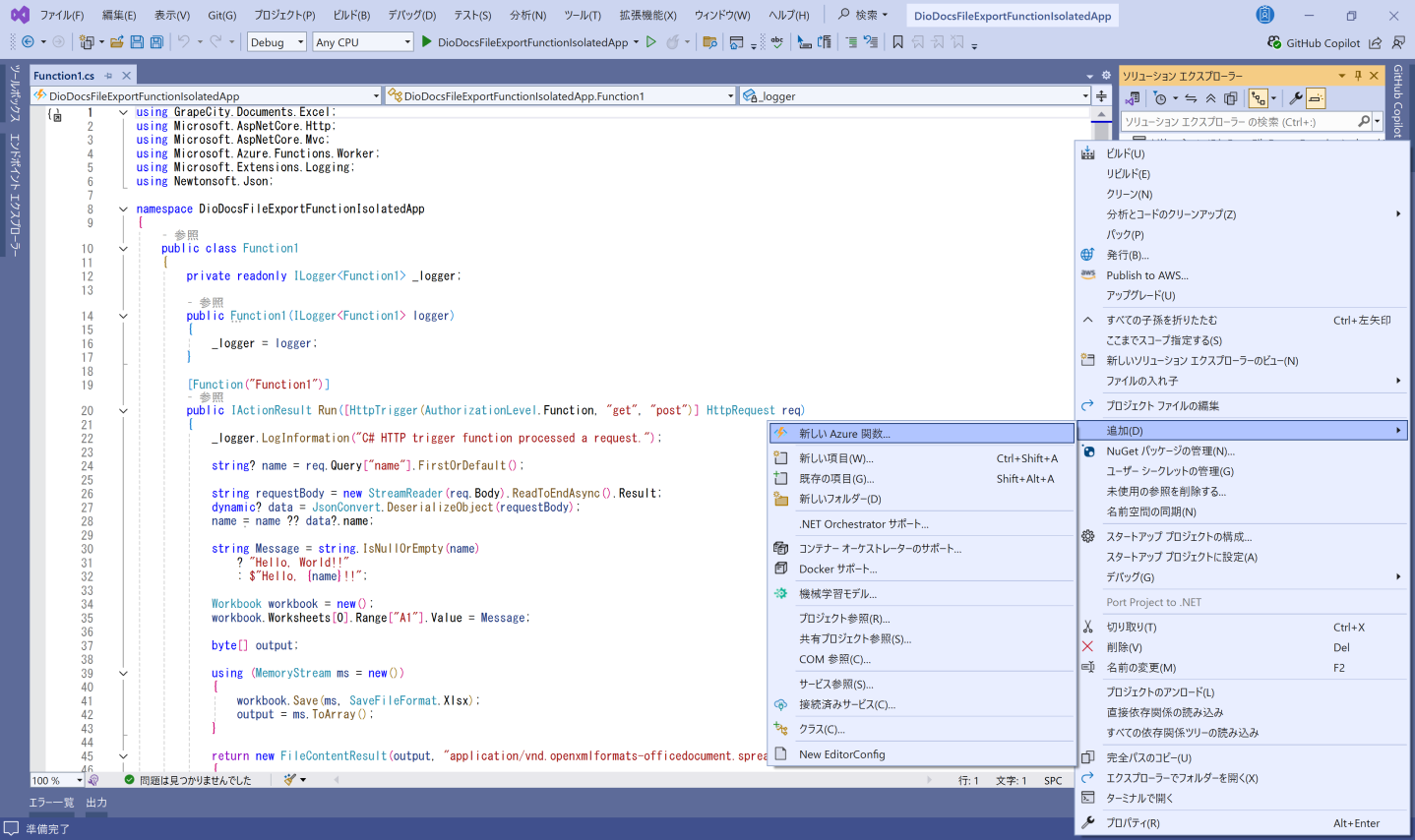This screenshot has height=840, width=1415.
Task: Click the sync with active document icon
Action: coord(1191,98)
